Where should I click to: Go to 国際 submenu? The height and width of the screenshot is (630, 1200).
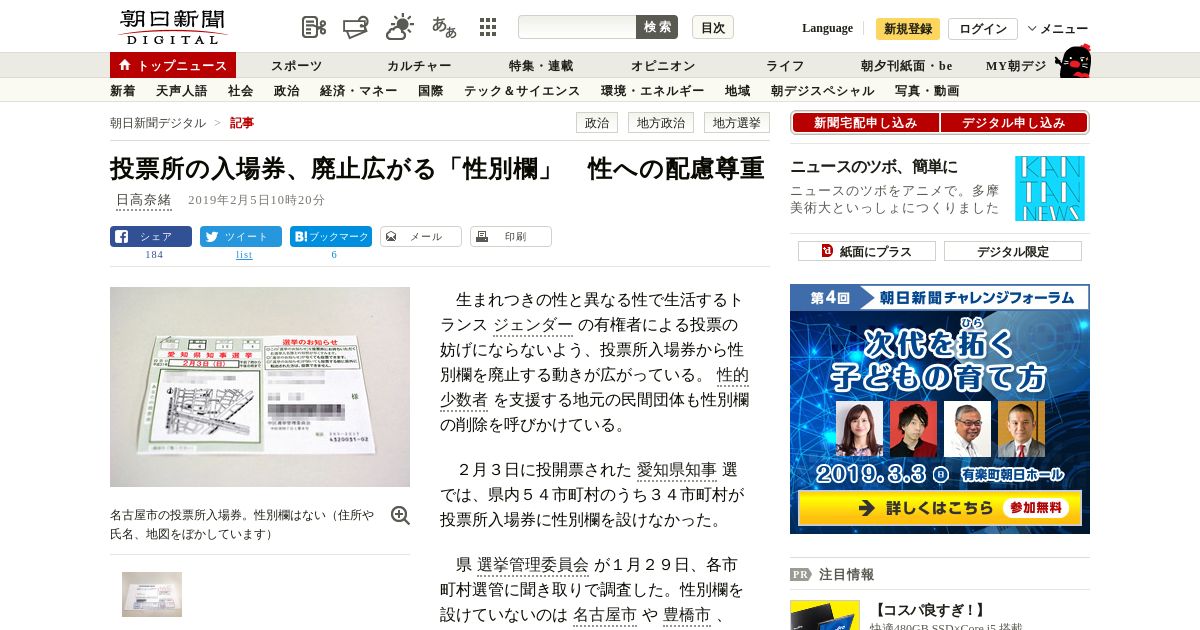[x=431, y=91]
